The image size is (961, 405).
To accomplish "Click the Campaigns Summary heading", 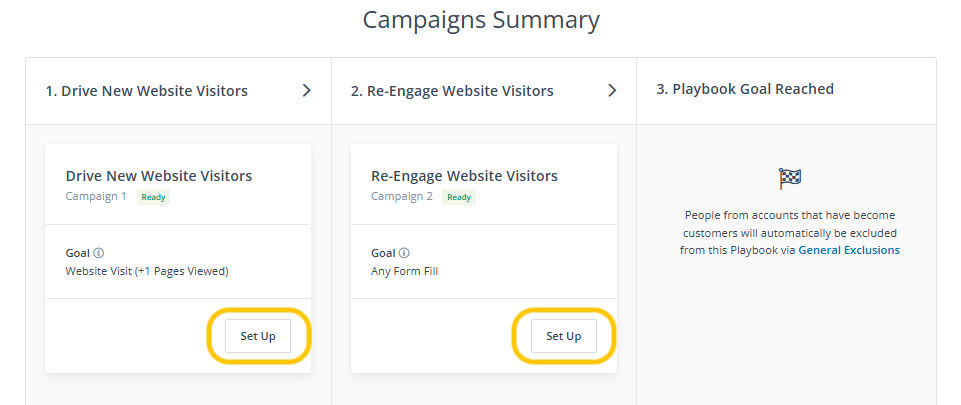I will coord(481,19).
